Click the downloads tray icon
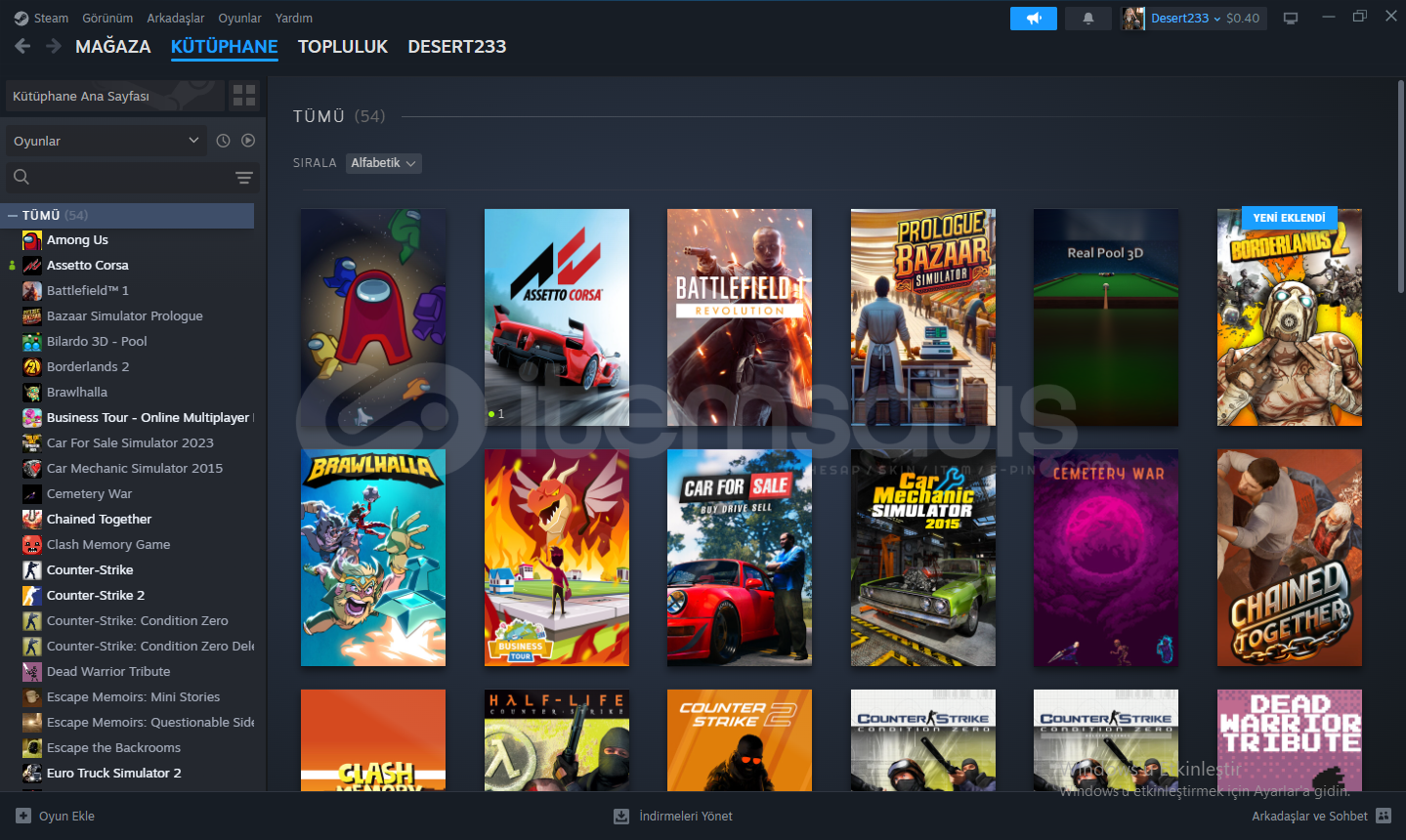 pos(621,816)
